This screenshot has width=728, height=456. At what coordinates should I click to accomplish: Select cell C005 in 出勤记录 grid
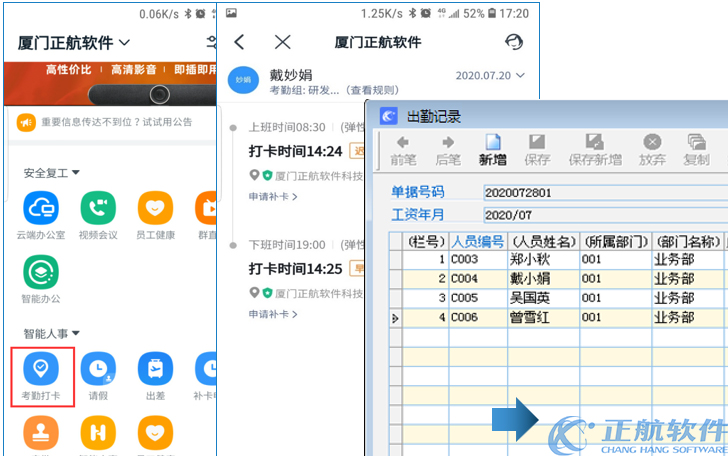click(x=478, y=298)
